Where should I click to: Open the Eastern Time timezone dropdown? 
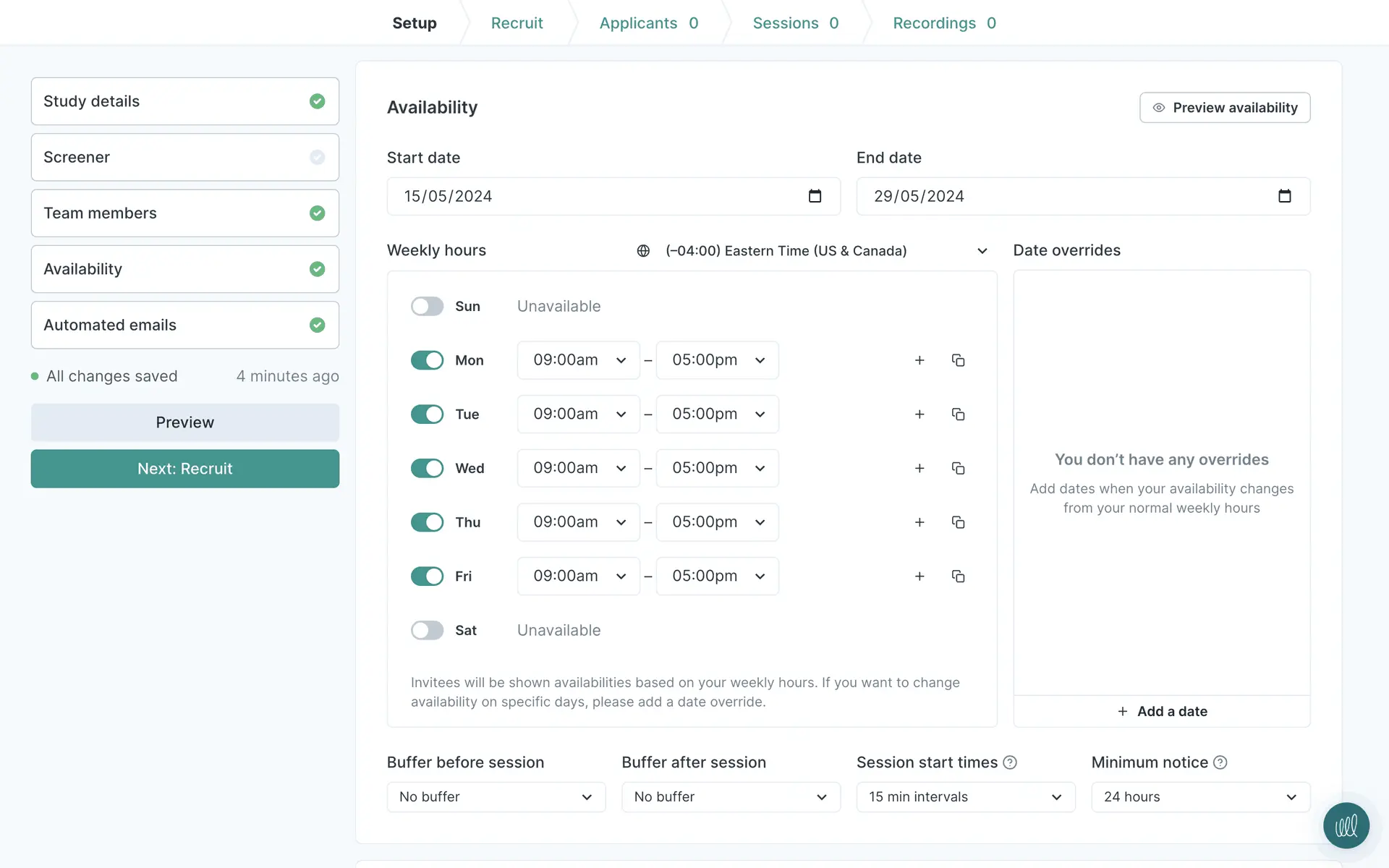pyautogui.click(x=812, y=250)
